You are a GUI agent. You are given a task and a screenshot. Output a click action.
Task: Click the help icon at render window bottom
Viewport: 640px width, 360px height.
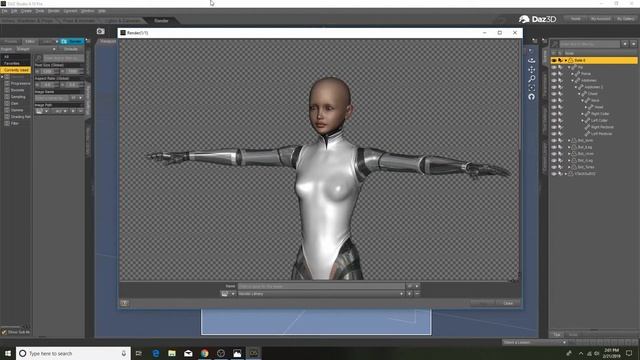(x=124, y=303)
